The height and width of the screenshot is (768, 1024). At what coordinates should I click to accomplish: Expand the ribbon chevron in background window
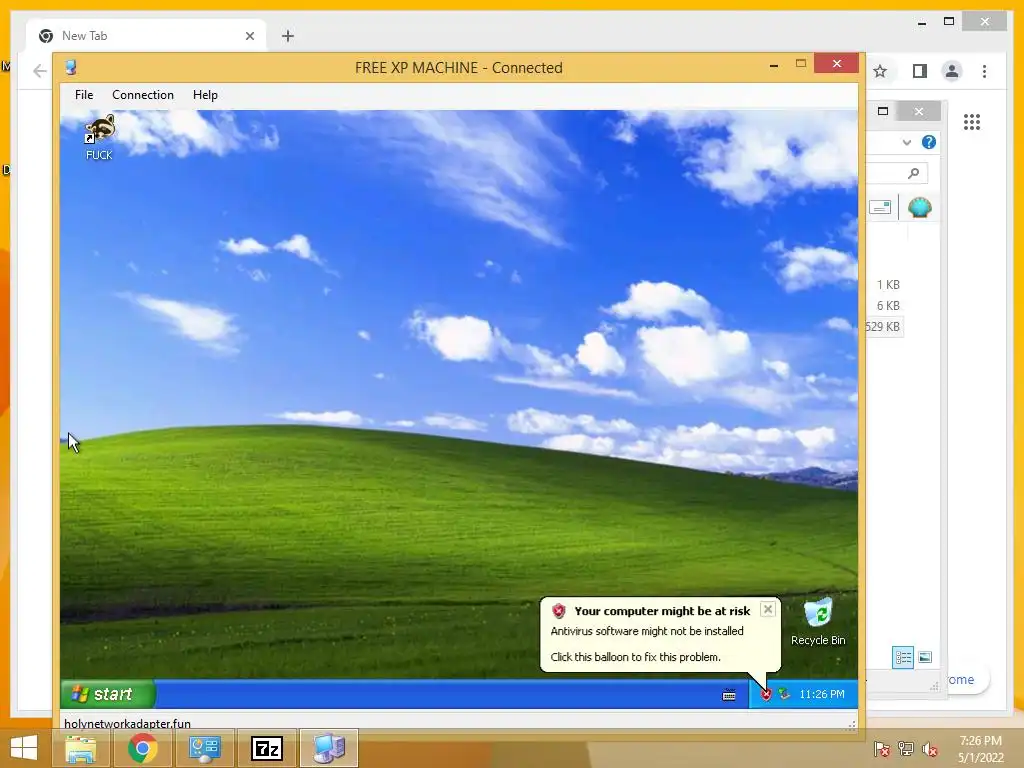tap(906, 142)
